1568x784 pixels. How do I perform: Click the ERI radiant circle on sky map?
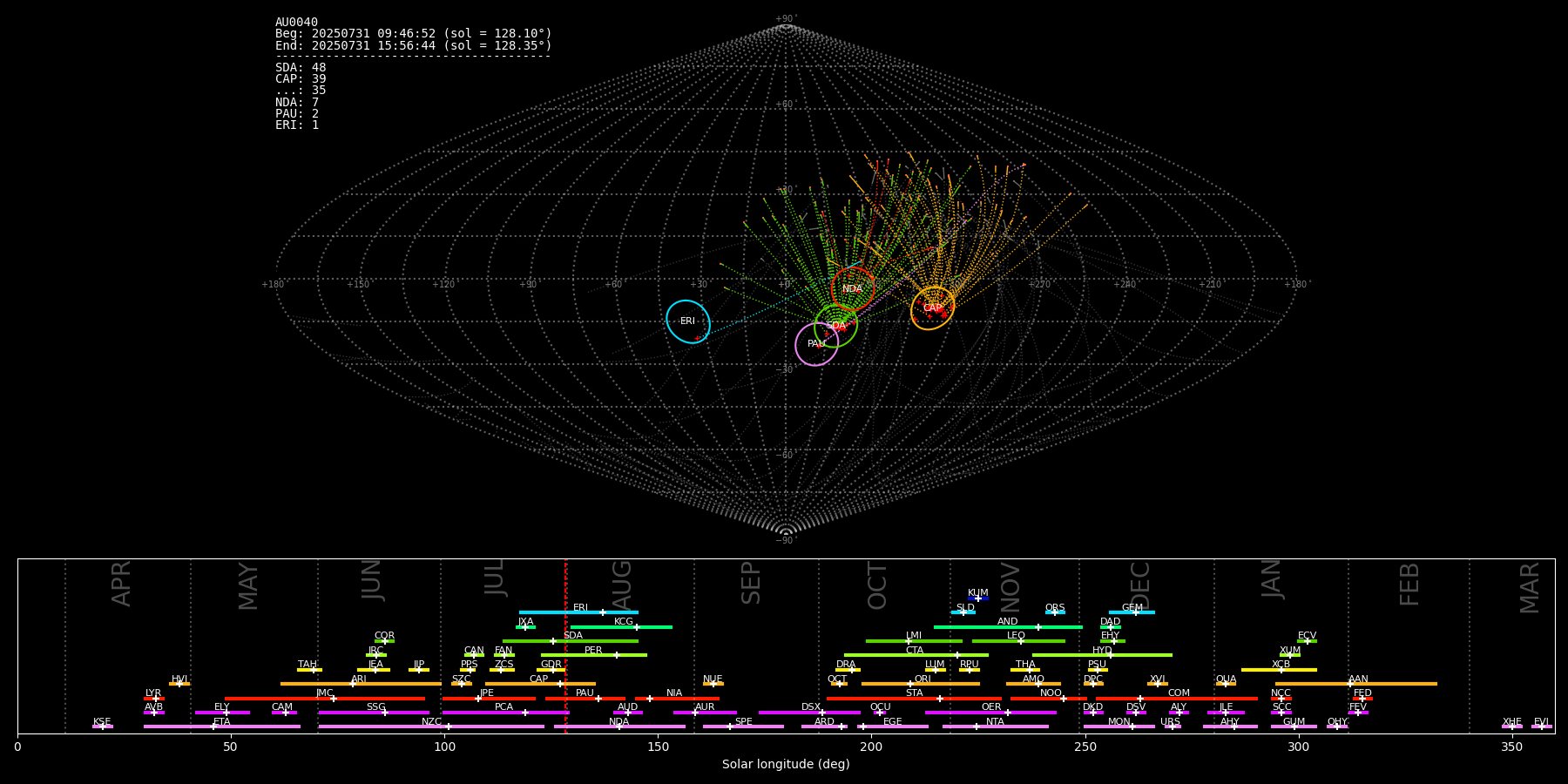pyautogui.click(x=688, y=321)
